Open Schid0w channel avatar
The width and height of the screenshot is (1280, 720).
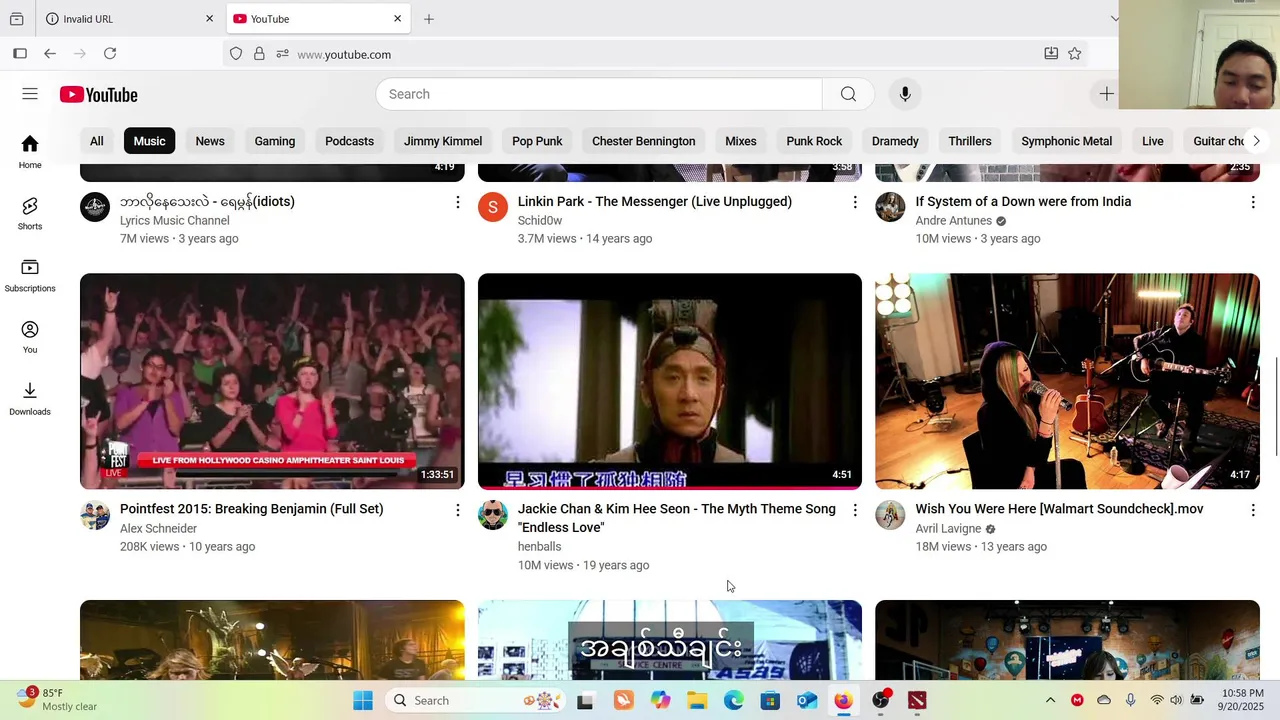tap(493, 207)
